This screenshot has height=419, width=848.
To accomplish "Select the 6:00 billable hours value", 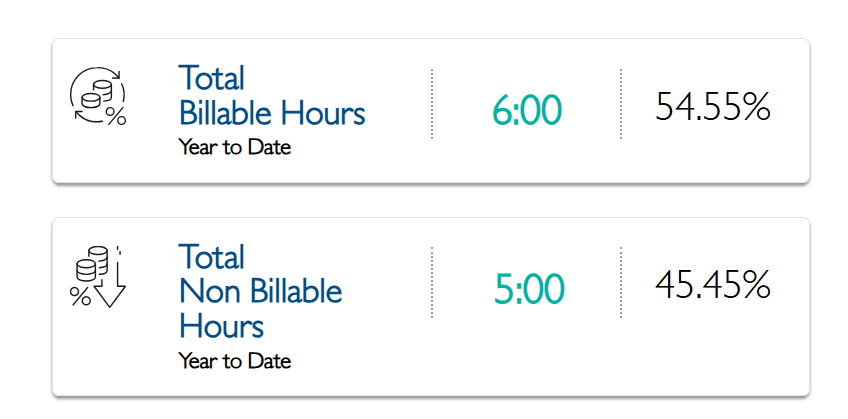I will pos(527,110).
